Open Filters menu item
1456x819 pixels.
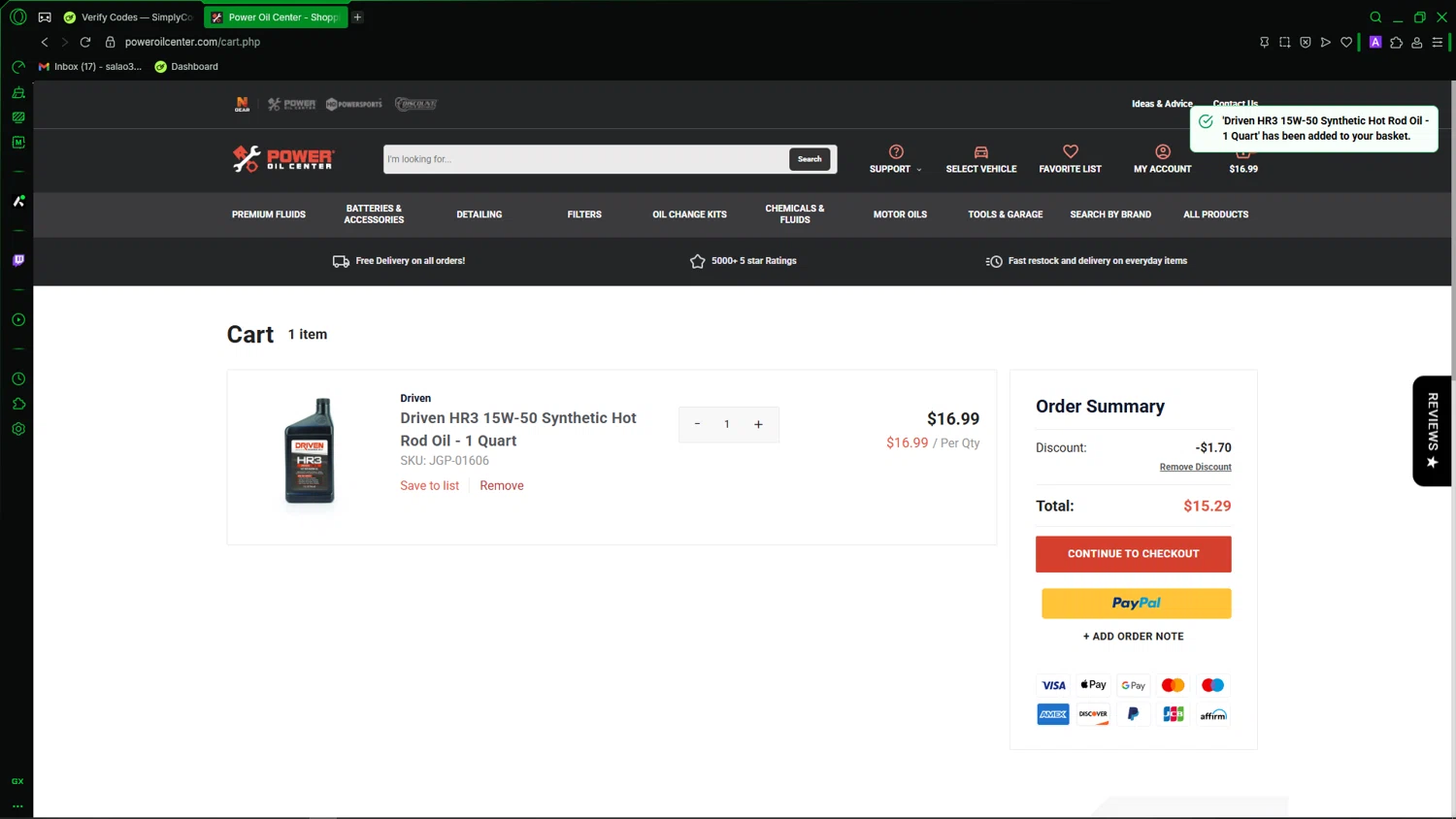pos(584,214)
